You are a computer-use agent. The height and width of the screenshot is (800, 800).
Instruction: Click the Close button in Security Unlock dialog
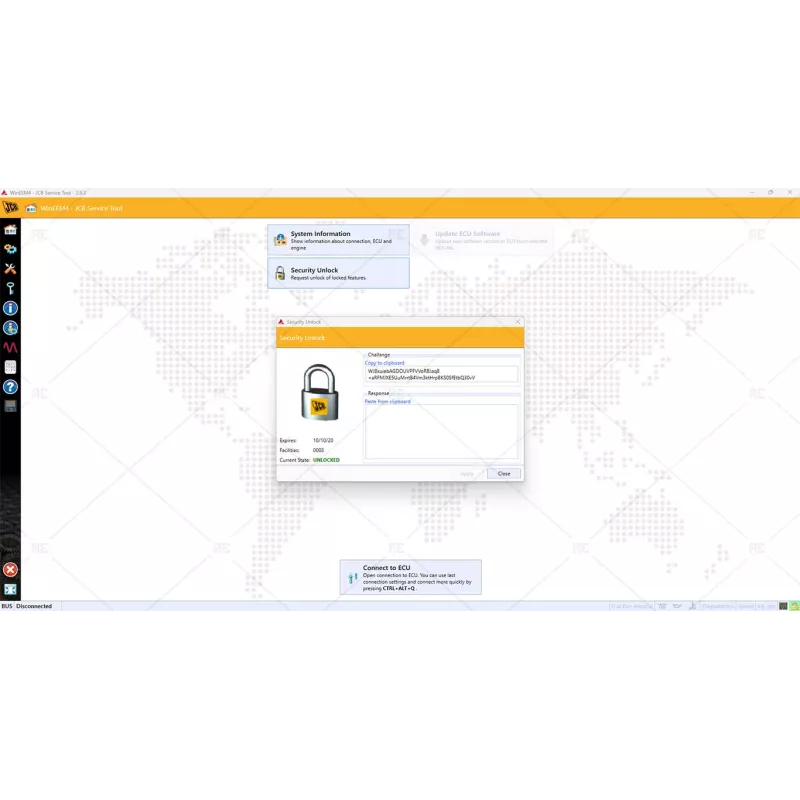click(x=503, y=473)
